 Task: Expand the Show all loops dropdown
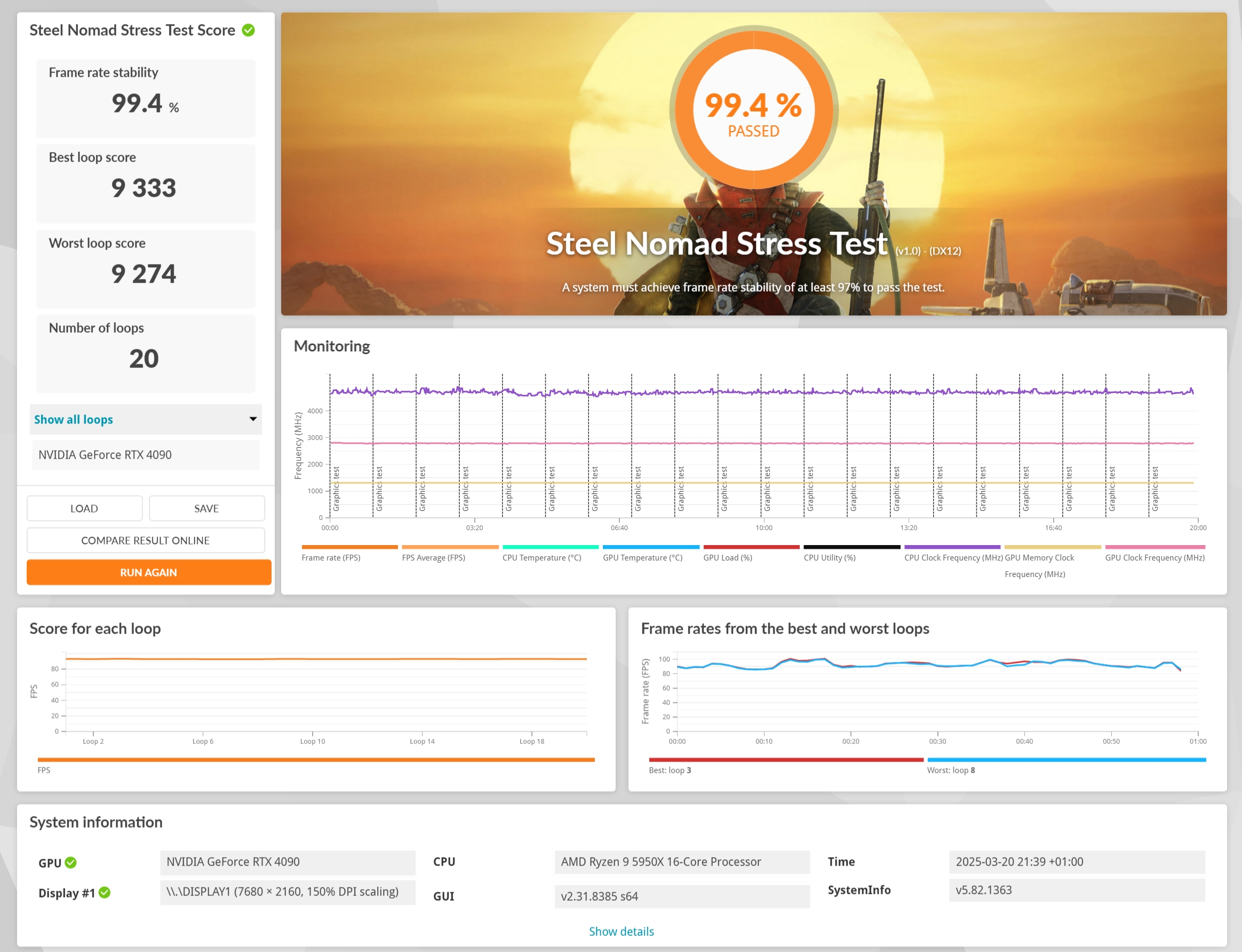(74, 419)
